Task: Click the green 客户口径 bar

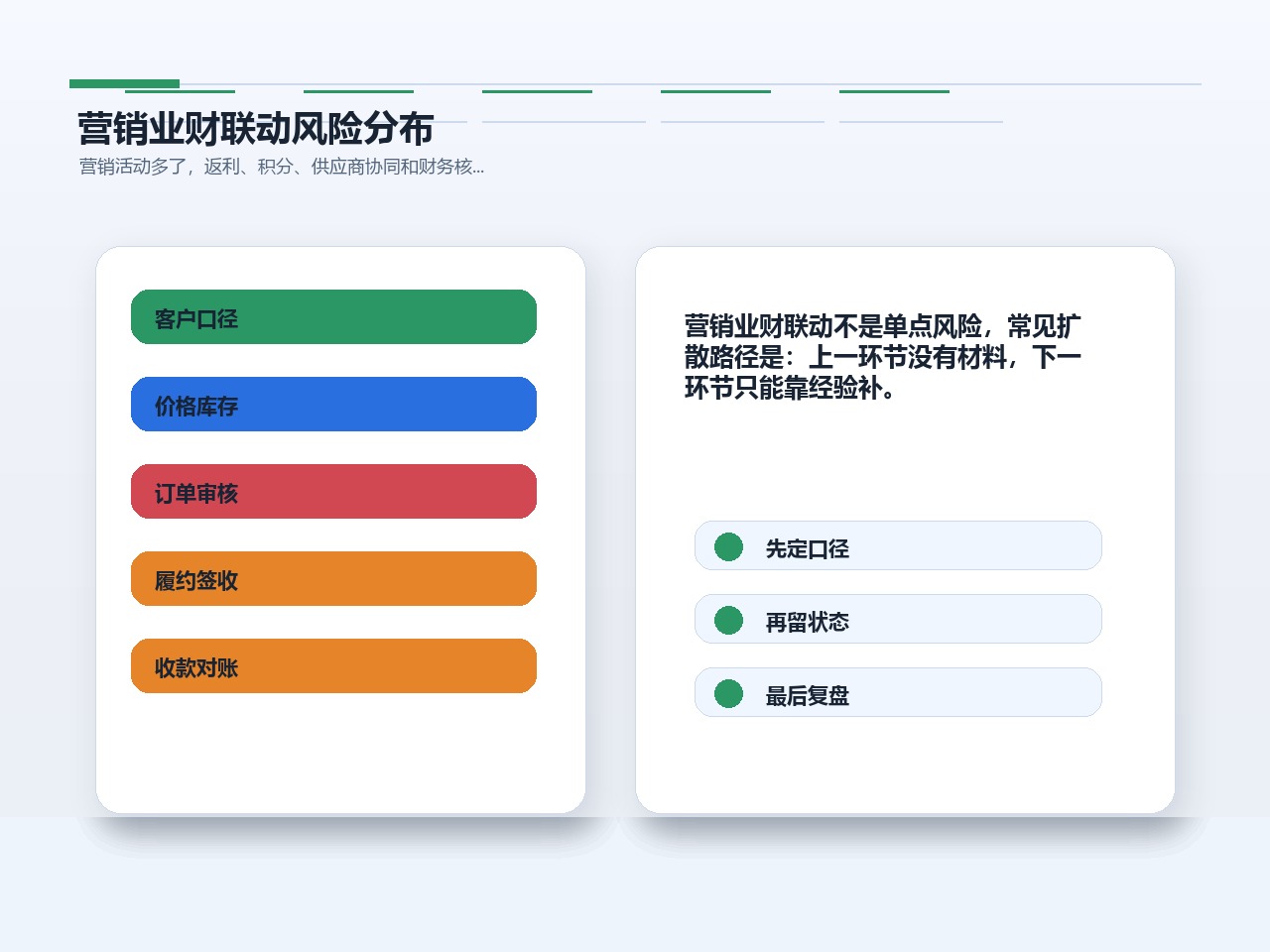Action: [x=333, y=317]
